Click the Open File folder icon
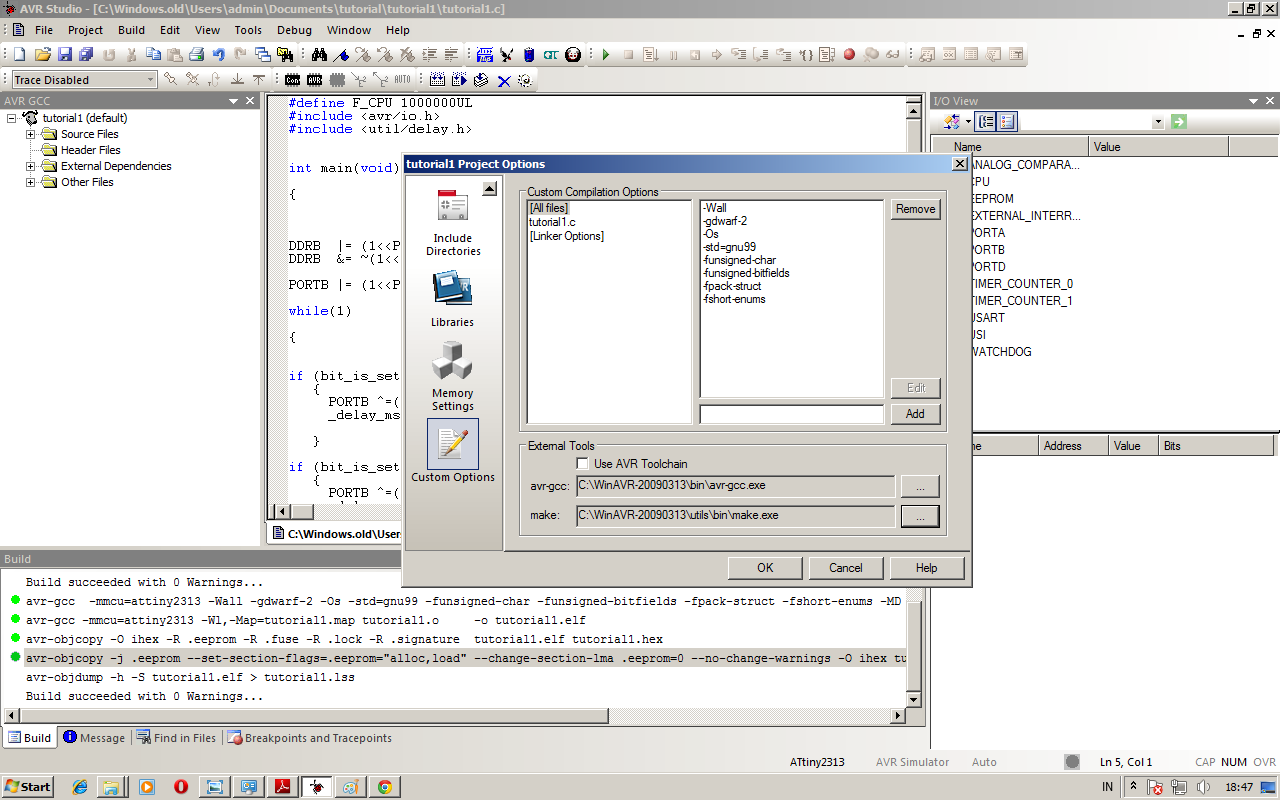 coord(42,54)
